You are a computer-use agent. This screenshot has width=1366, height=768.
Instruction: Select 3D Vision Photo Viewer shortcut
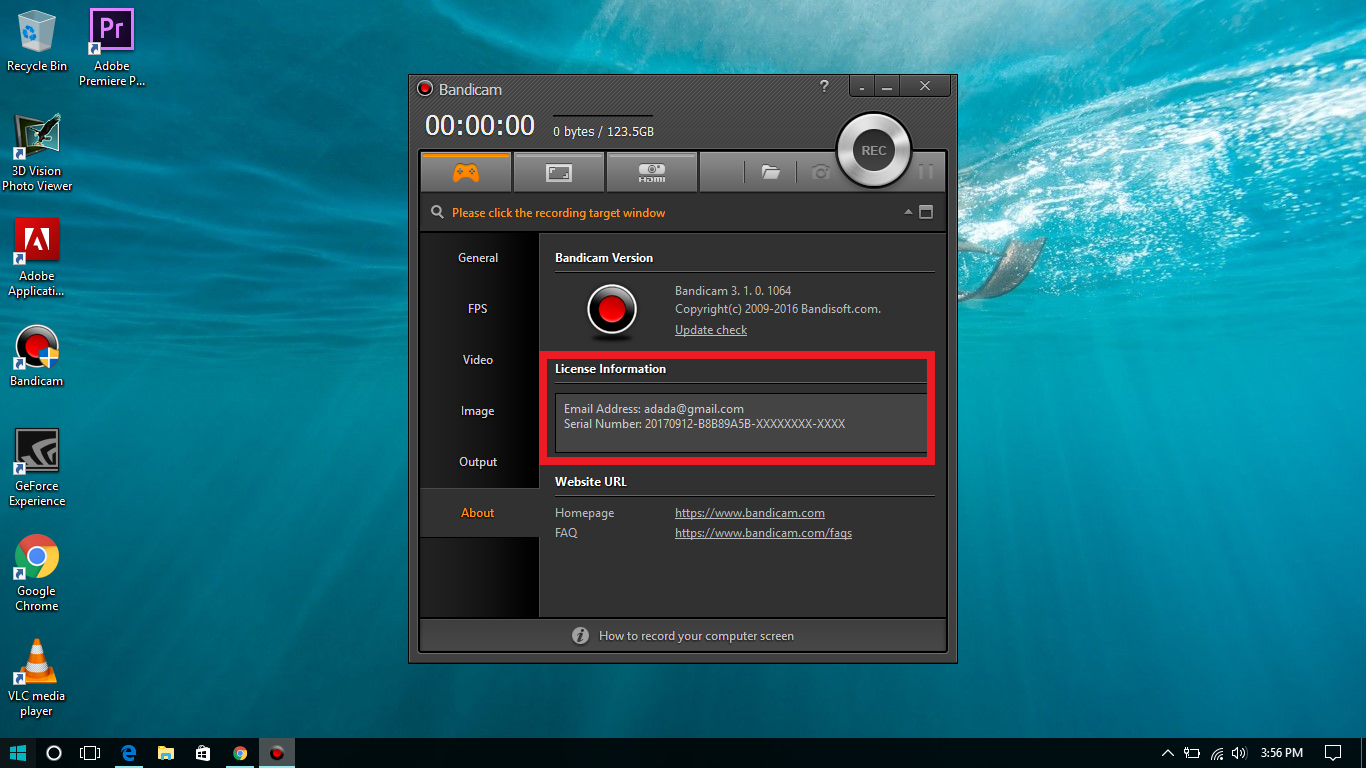[37, 152]
